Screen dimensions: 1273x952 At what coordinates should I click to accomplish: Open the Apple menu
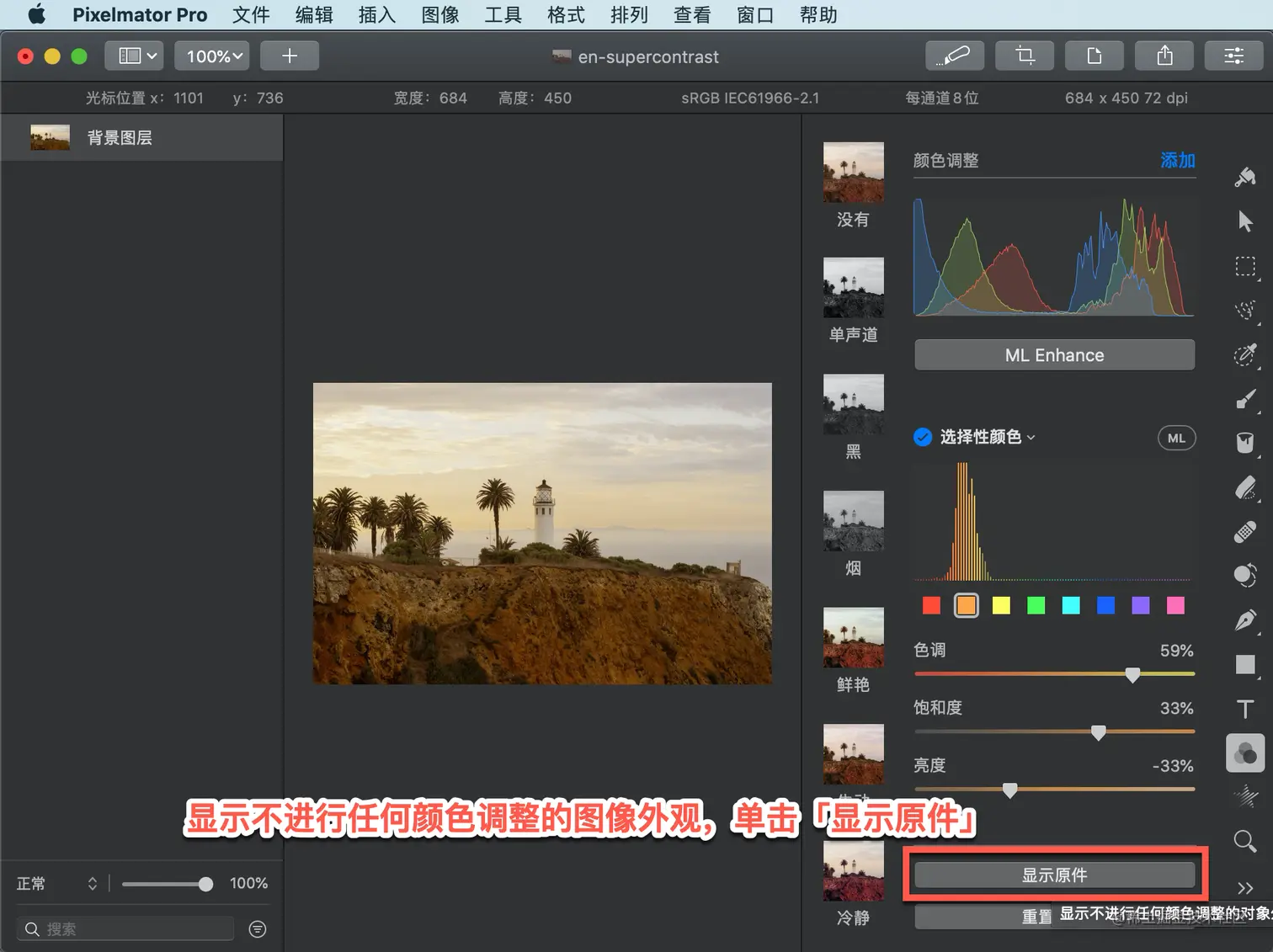click(36, 14)
